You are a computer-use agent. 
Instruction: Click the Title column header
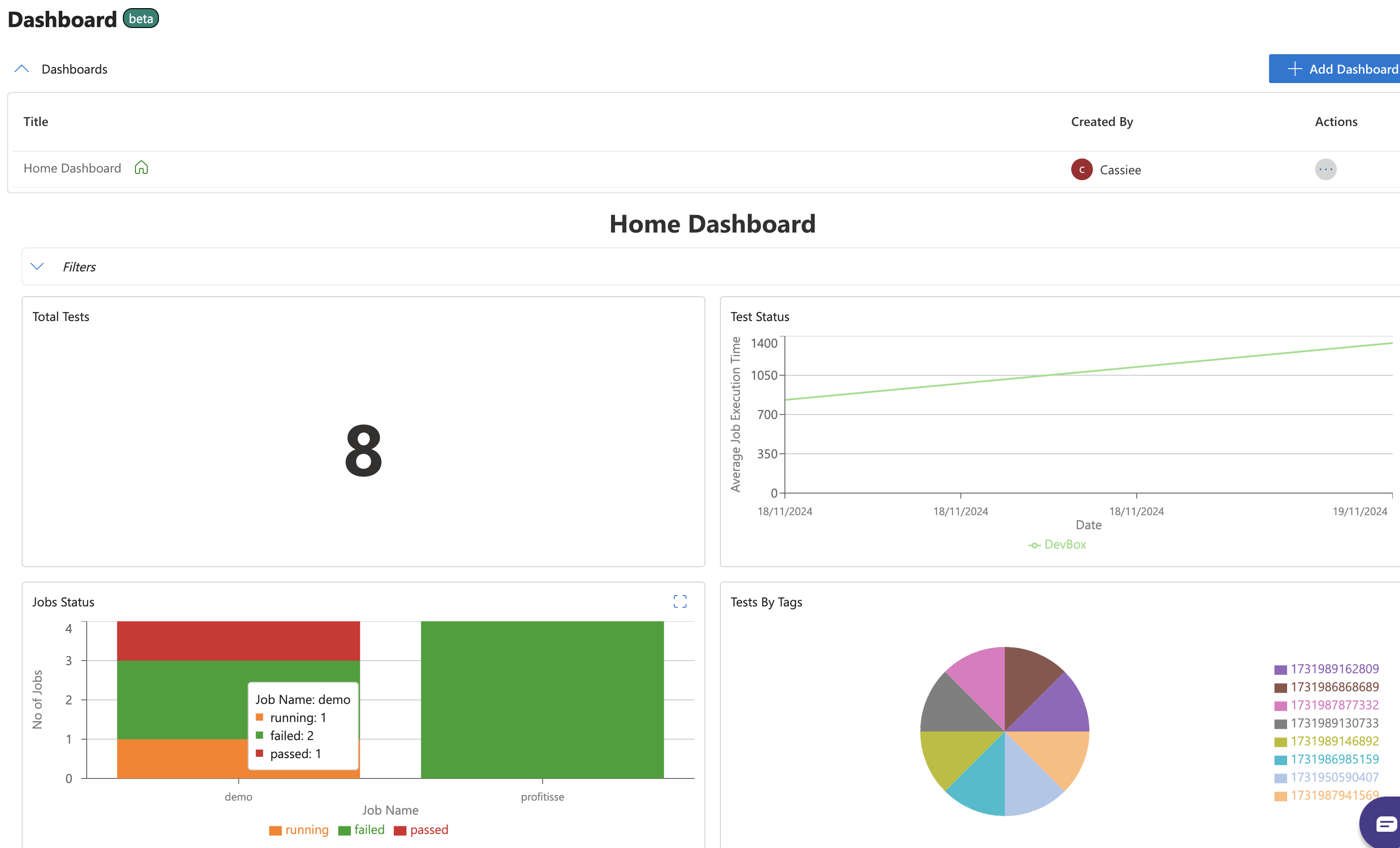[x=36, y=121]
